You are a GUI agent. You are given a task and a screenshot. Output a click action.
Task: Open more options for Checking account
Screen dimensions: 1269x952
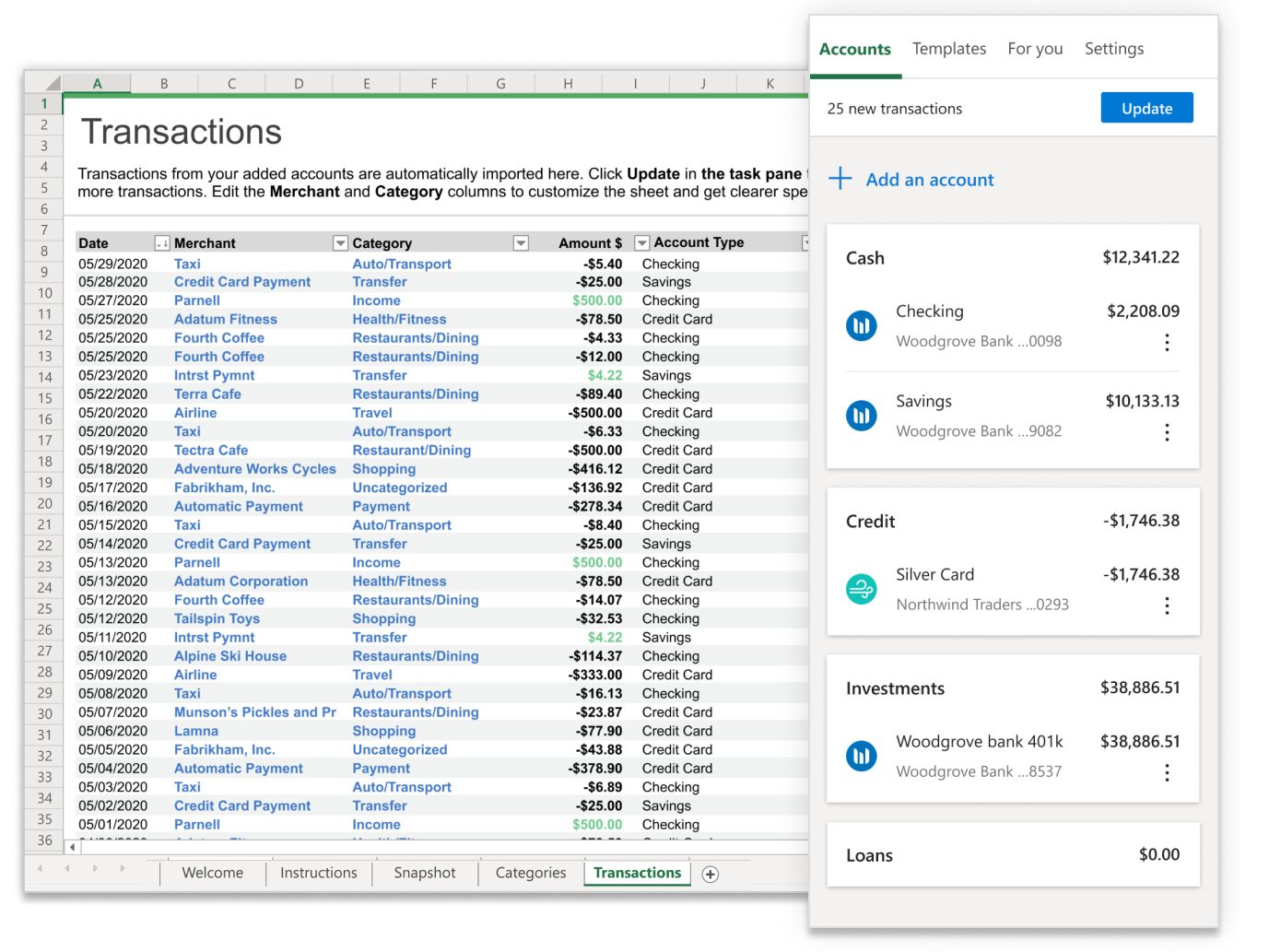tap(1167, 343)
